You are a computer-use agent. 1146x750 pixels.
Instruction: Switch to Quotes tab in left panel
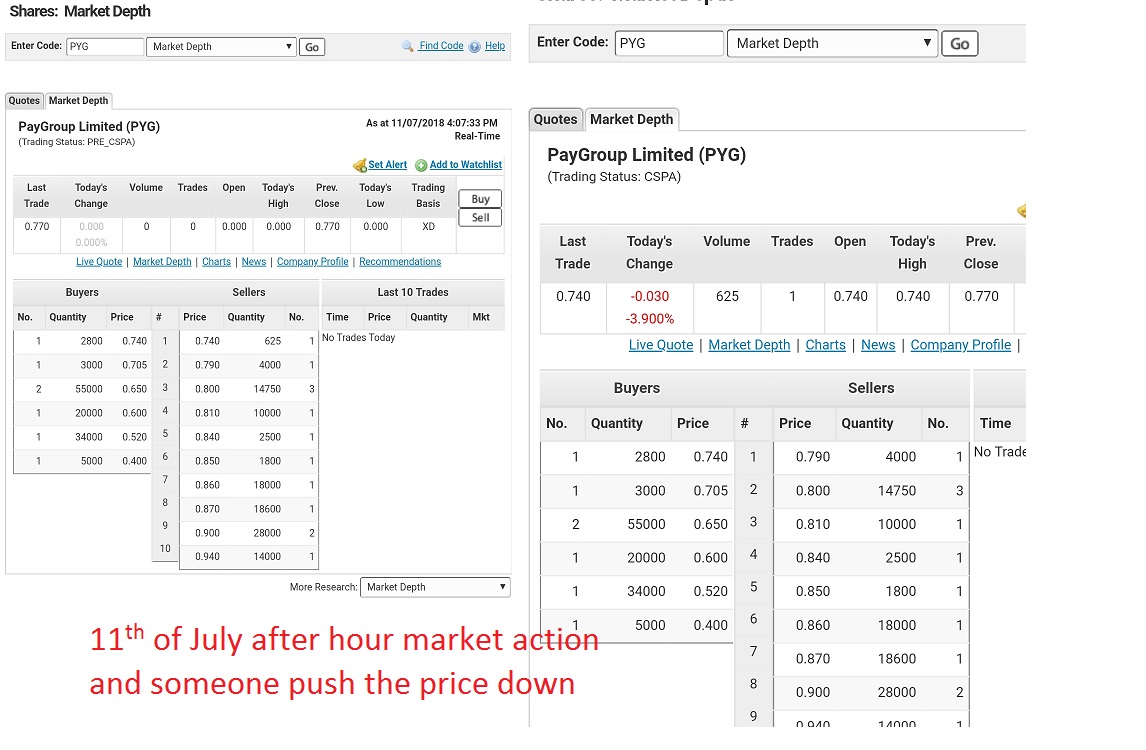click(x=24, y=101)
